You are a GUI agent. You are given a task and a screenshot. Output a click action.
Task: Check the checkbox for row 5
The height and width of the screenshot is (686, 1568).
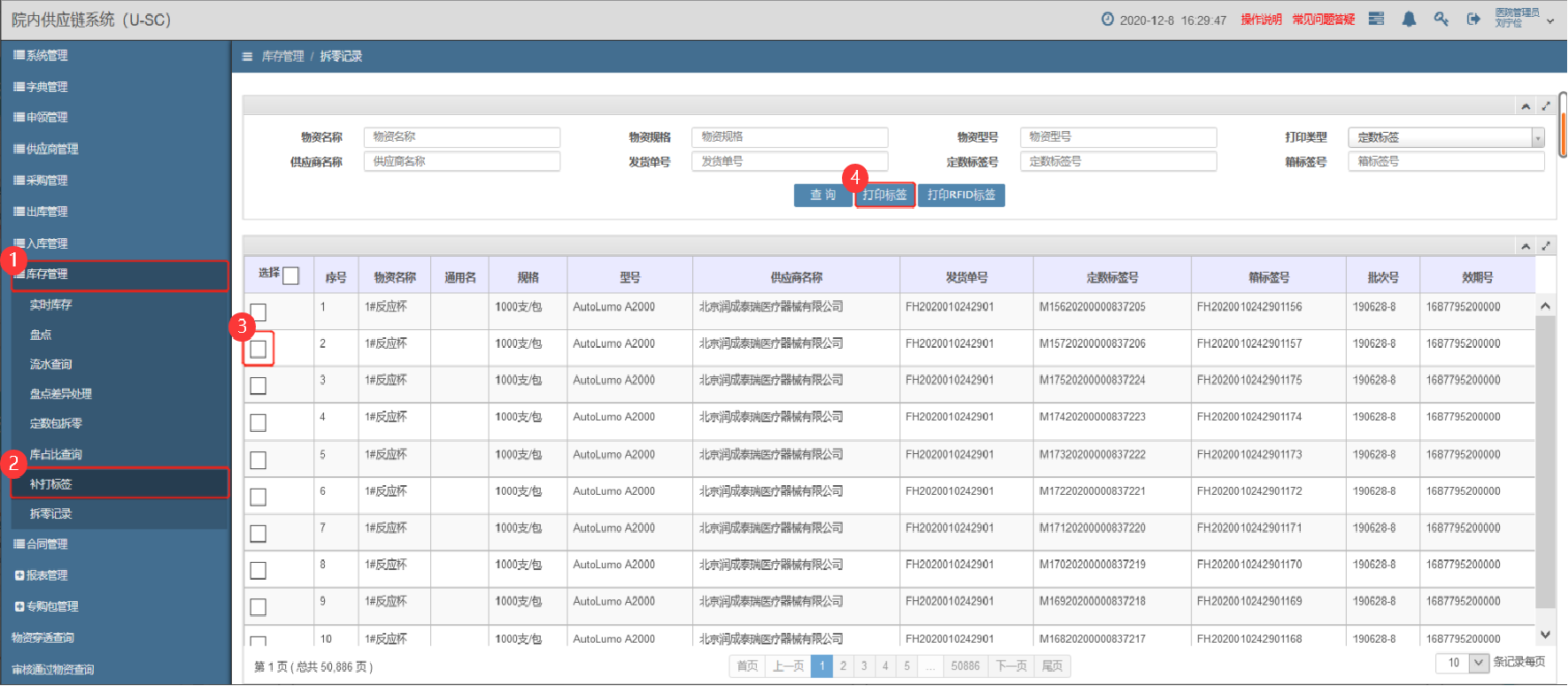258,460
